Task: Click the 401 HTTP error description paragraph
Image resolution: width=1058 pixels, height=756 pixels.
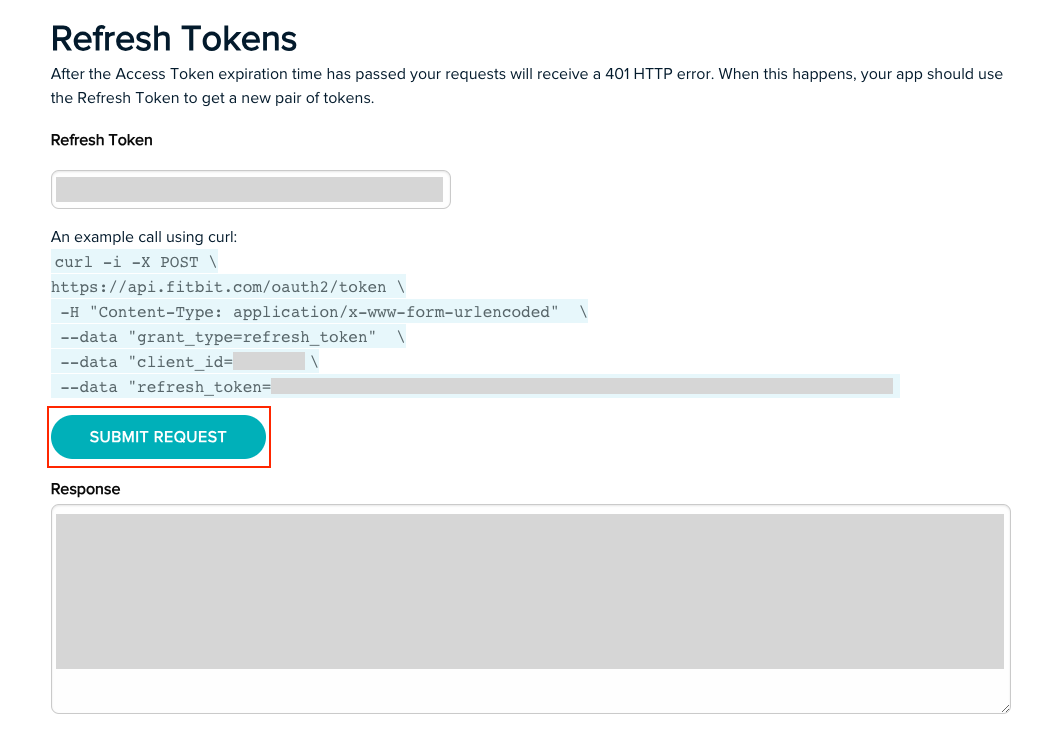Action: pyautogui.click(x=525, y=85)
